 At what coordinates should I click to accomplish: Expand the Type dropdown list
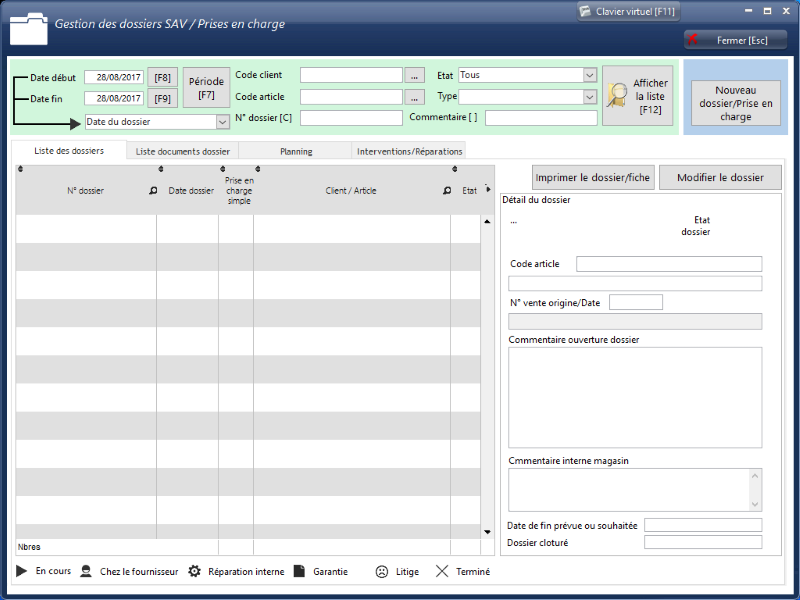click(x=589, y=97)
